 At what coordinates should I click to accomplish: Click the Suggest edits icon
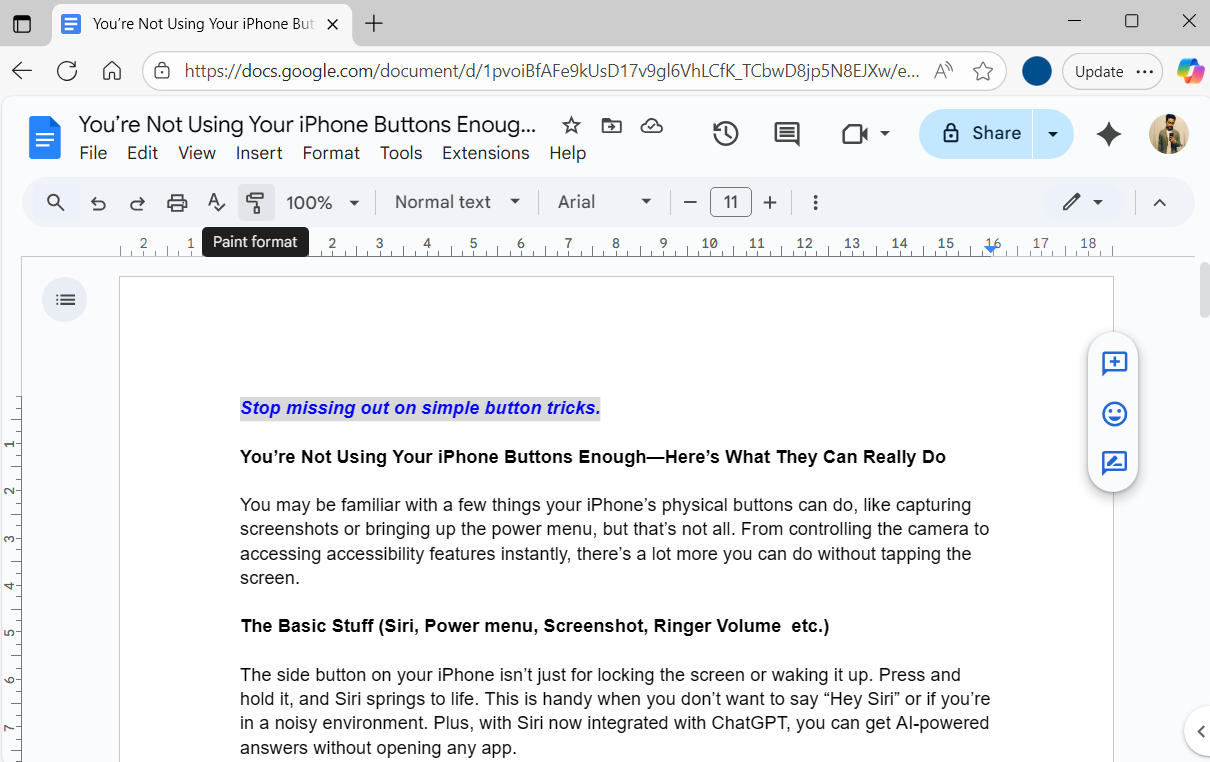1114,463
